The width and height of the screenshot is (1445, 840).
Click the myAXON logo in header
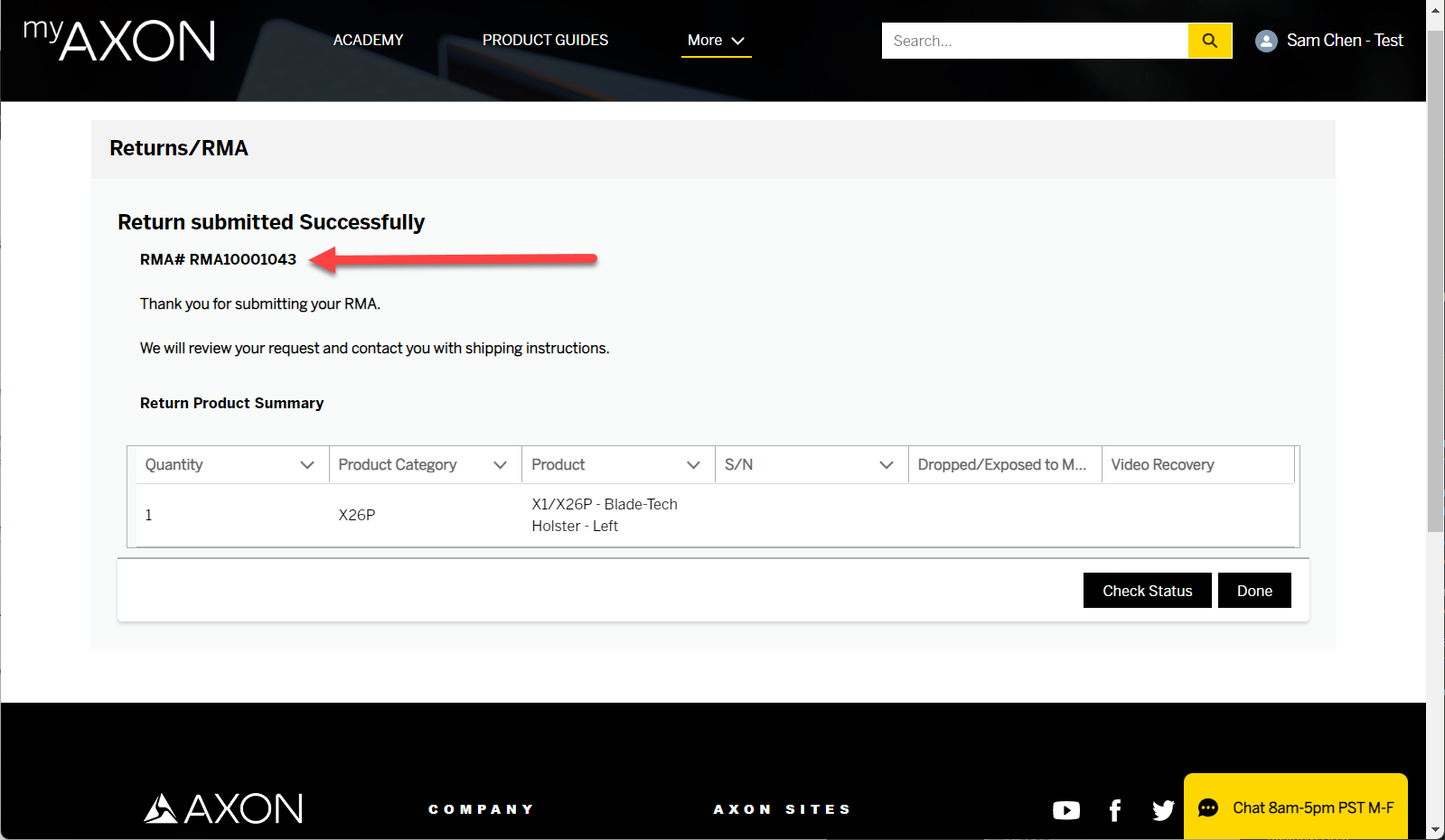point(119,41)
